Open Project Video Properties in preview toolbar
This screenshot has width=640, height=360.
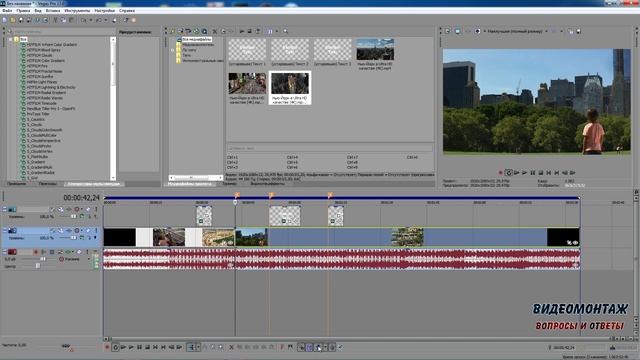pos(447,31)
